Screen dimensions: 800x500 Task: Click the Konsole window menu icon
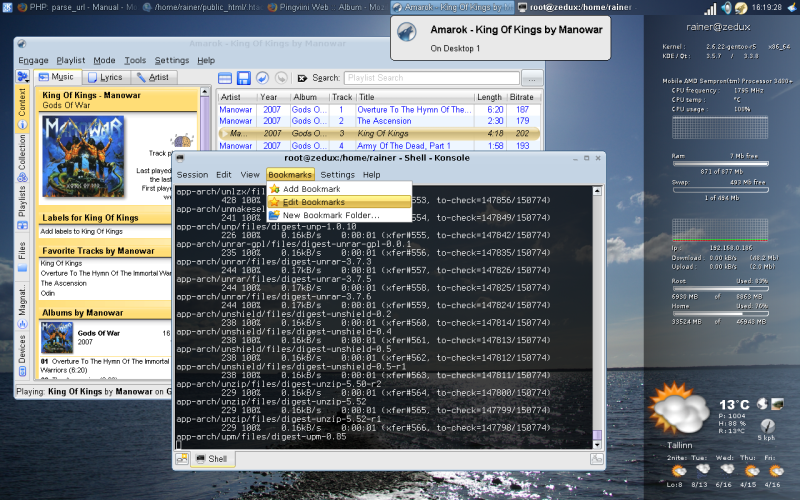coord(180,158)
